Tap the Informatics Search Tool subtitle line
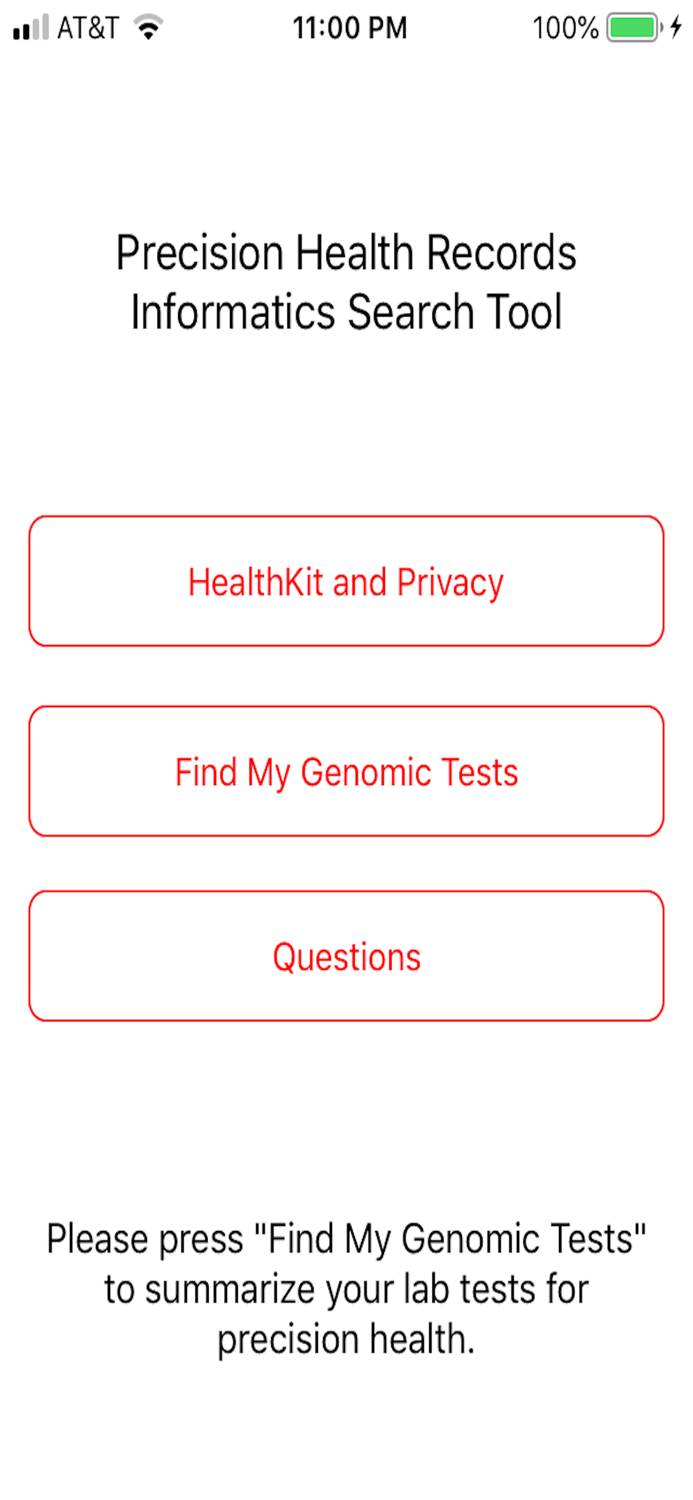The height and width of the screenshot is (1500, 693). pyautogui.click(x=346, y=310)
